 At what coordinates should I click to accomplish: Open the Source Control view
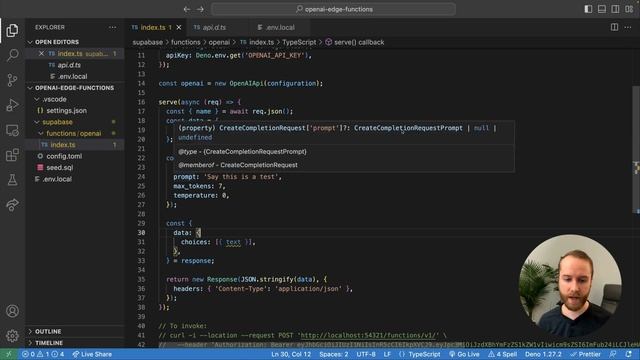point(12,80)
